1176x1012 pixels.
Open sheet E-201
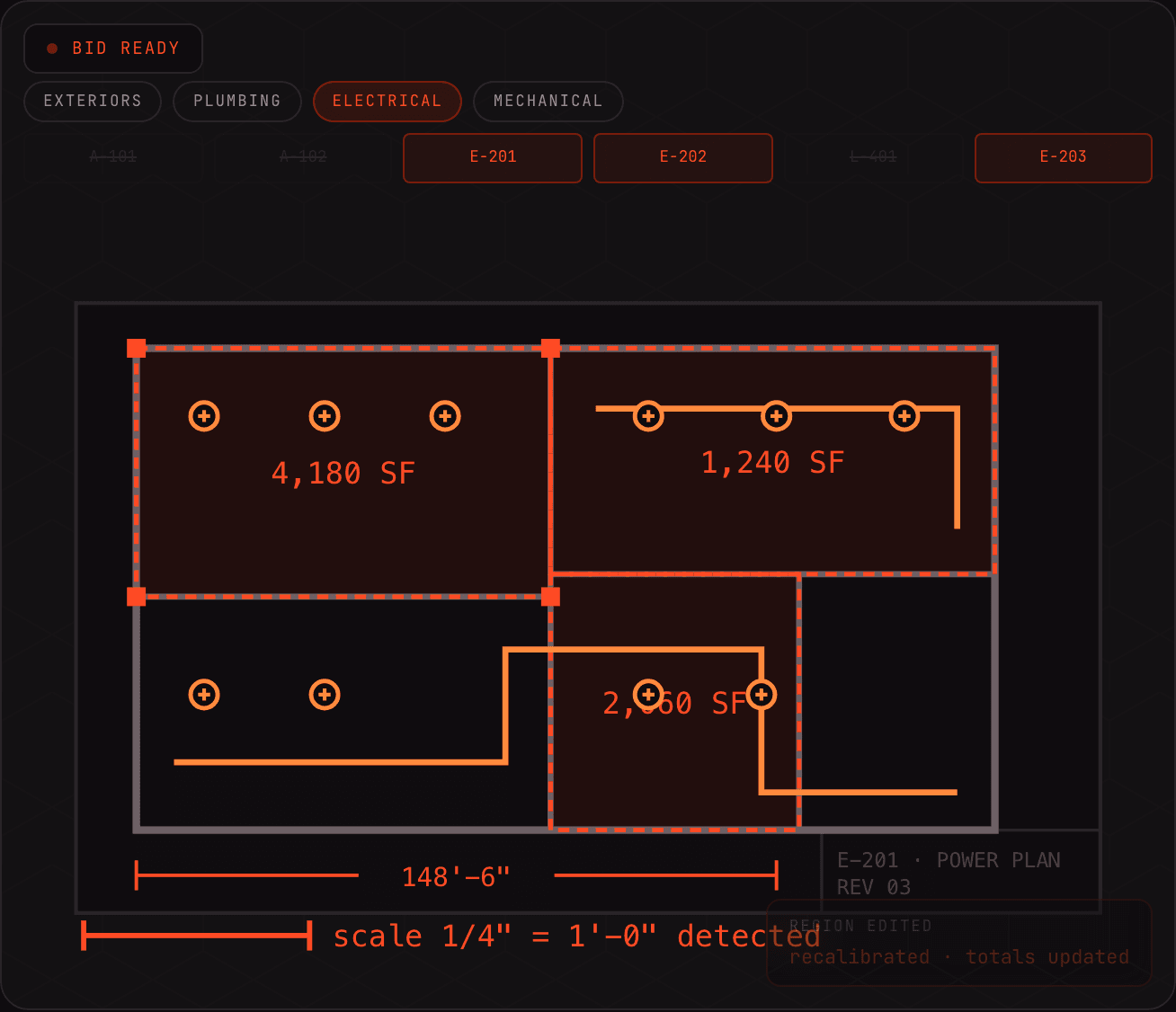(493, 157)
